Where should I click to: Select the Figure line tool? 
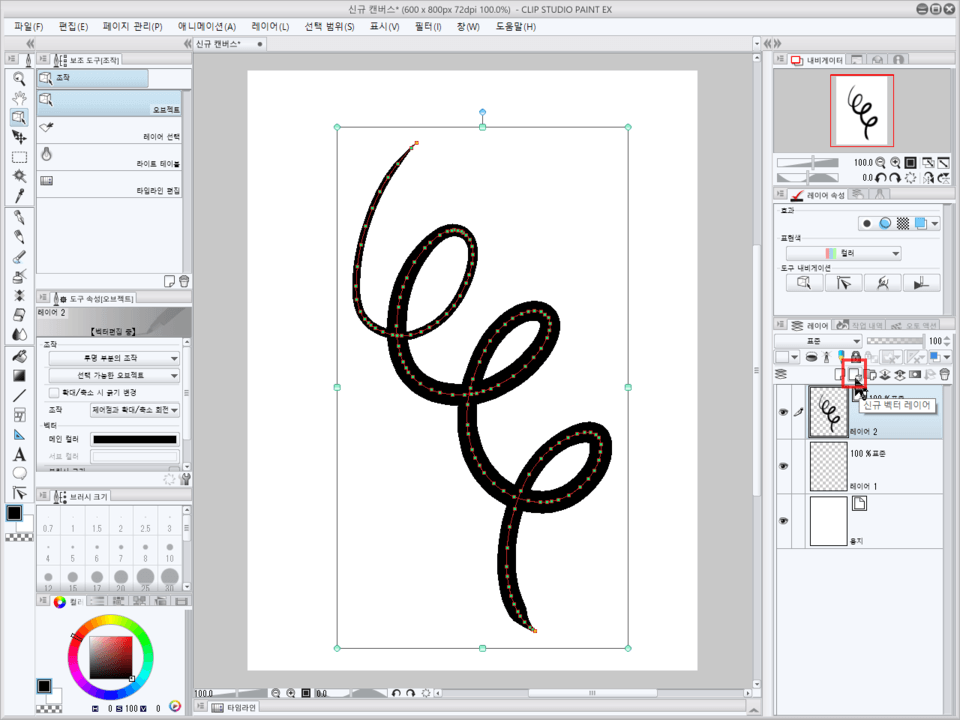pos(19,396)
